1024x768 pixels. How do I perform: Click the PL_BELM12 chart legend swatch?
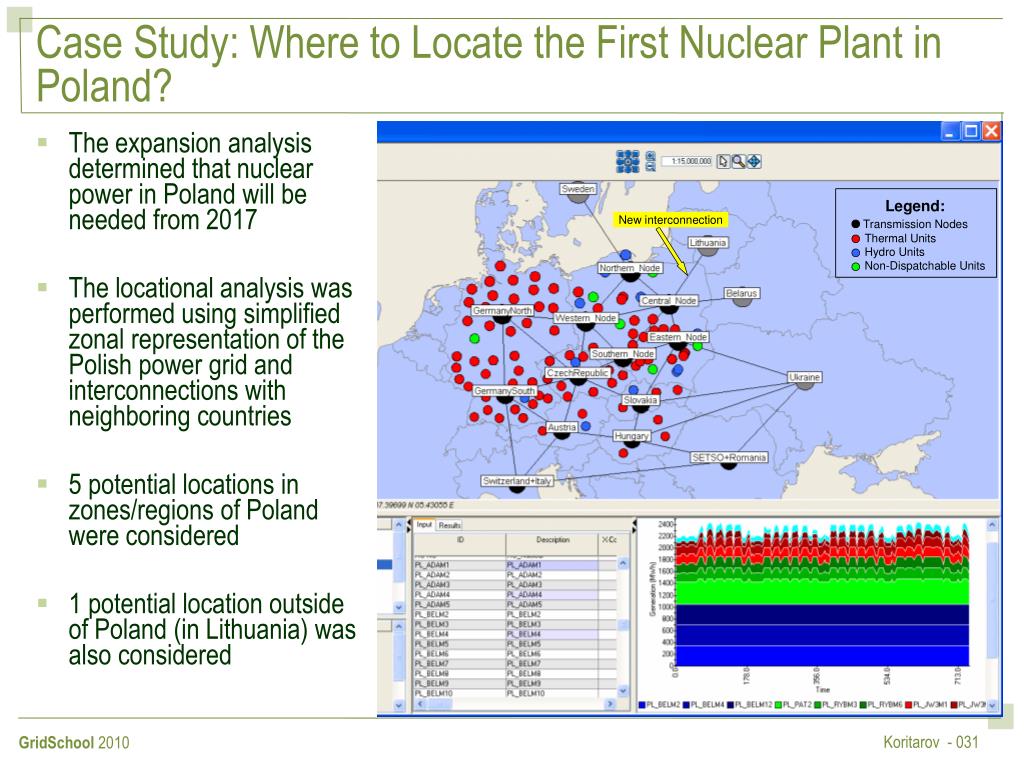tap(730, 705)
